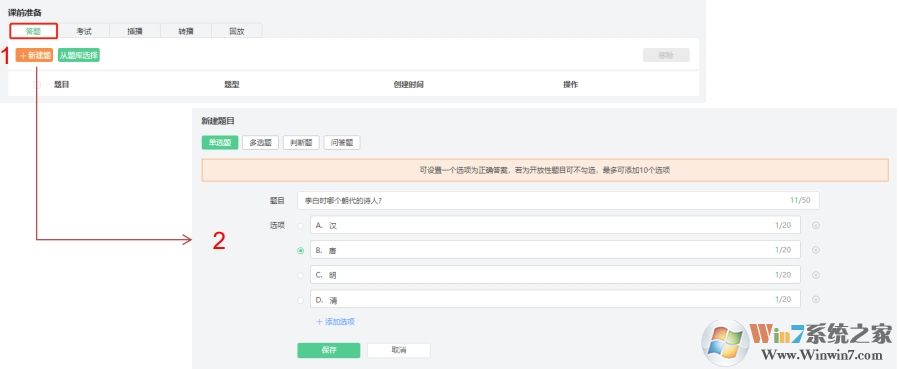899x369 pixels.
Task: Switch to the 考试 tab
Action: [x=84, y=31]
